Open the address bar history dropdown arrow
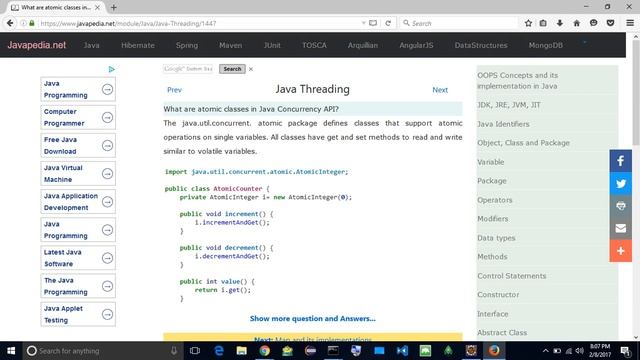640x360 pixels. click(363, 23)
